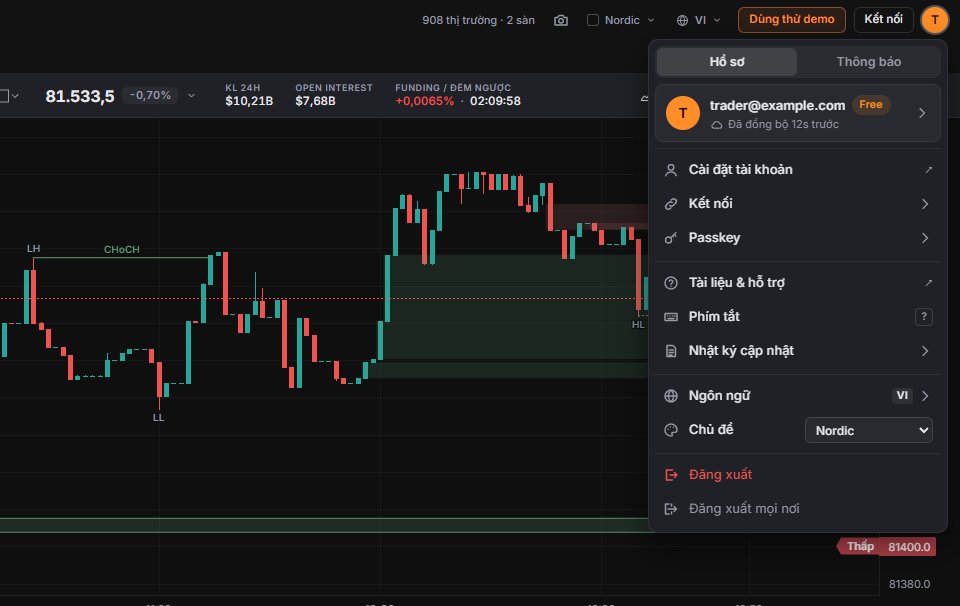This screenshot has width=960, height=606.
Task: Click the Đăng xuất logout icon
Action: [671, 474]
